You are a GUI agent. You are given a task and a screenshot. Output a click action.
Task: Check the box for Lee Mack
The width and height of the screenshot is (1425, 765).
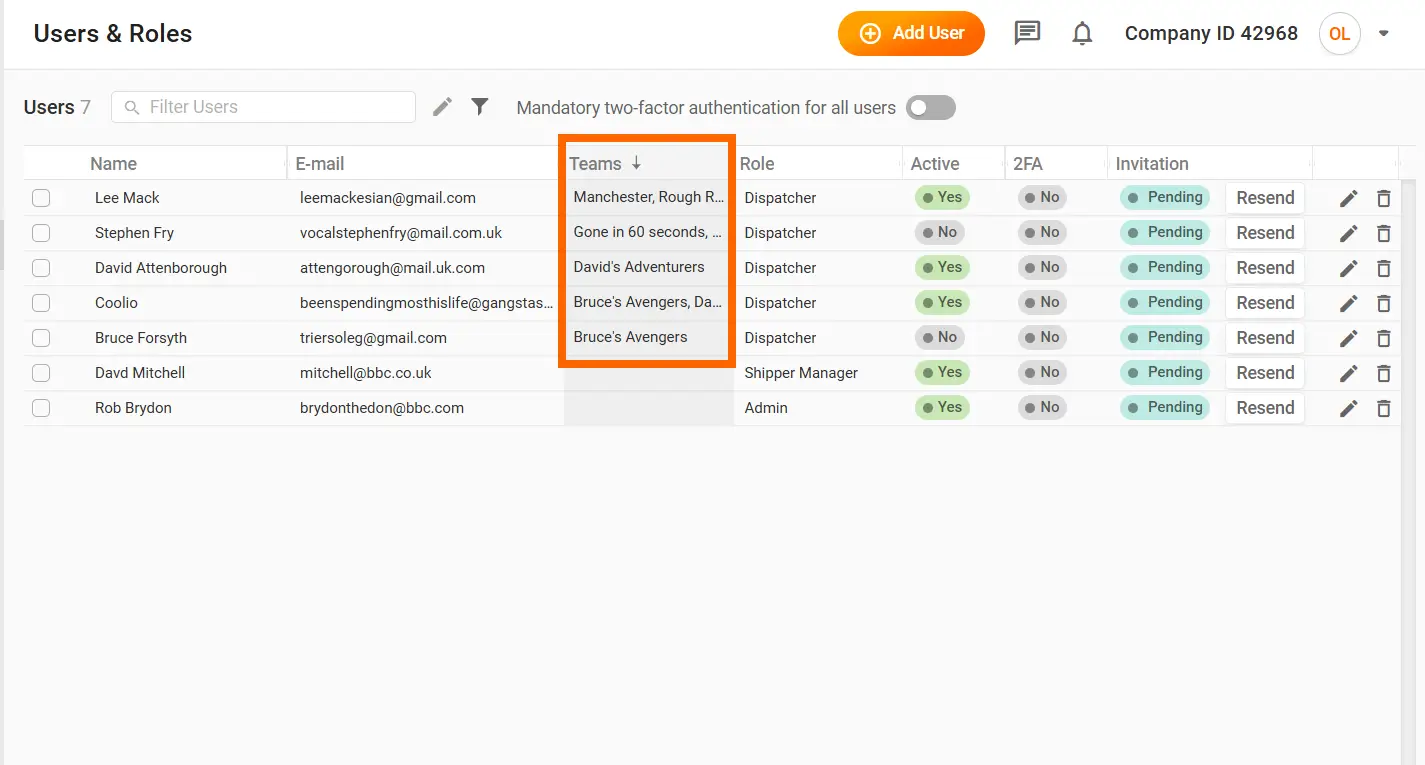[x=41, y=198]
